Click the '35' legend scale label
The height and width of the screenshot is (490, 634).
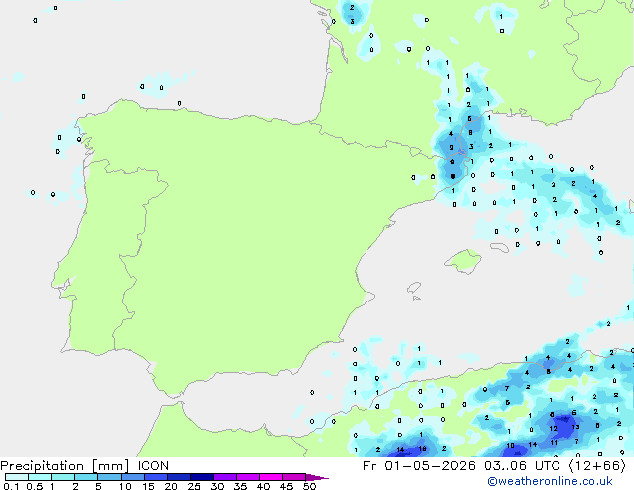point(240,486)
